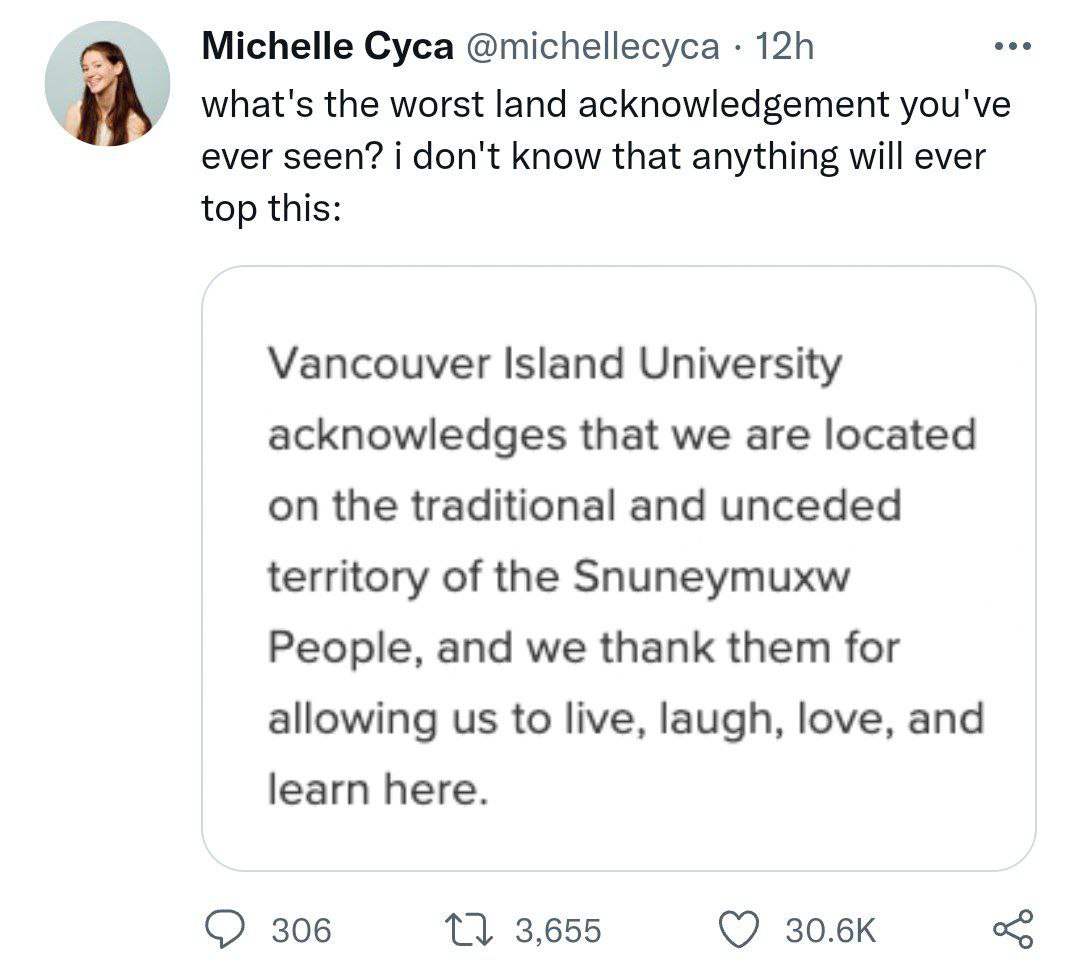Image resolution: width=1080 pixels, height=975 pixels.
Task: Click the Michelle Cyca display name
Action: [327, 47]
